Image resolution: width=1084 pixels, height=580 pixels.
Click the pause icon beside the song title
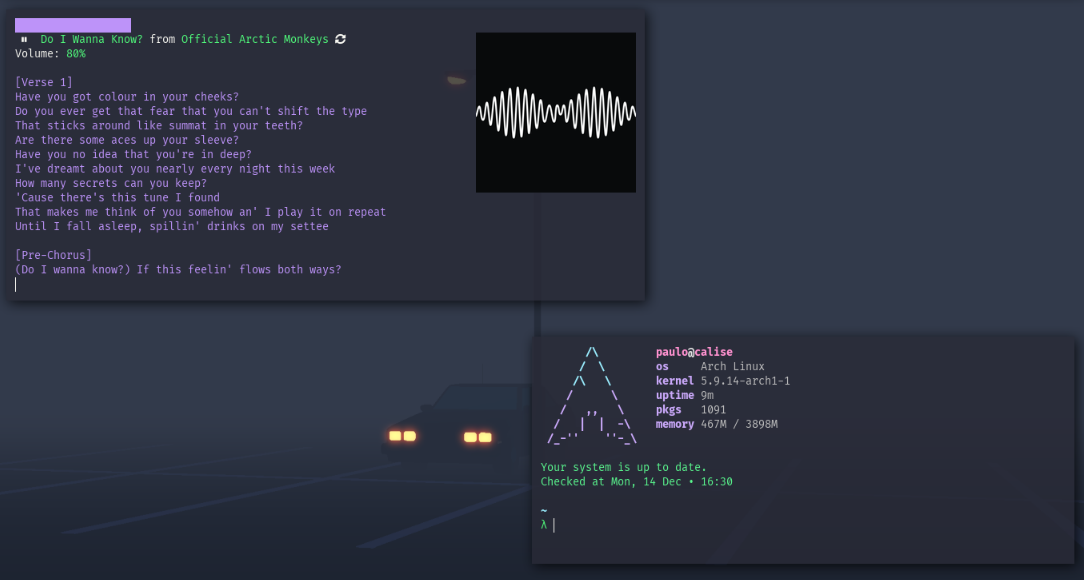(24, 39)
